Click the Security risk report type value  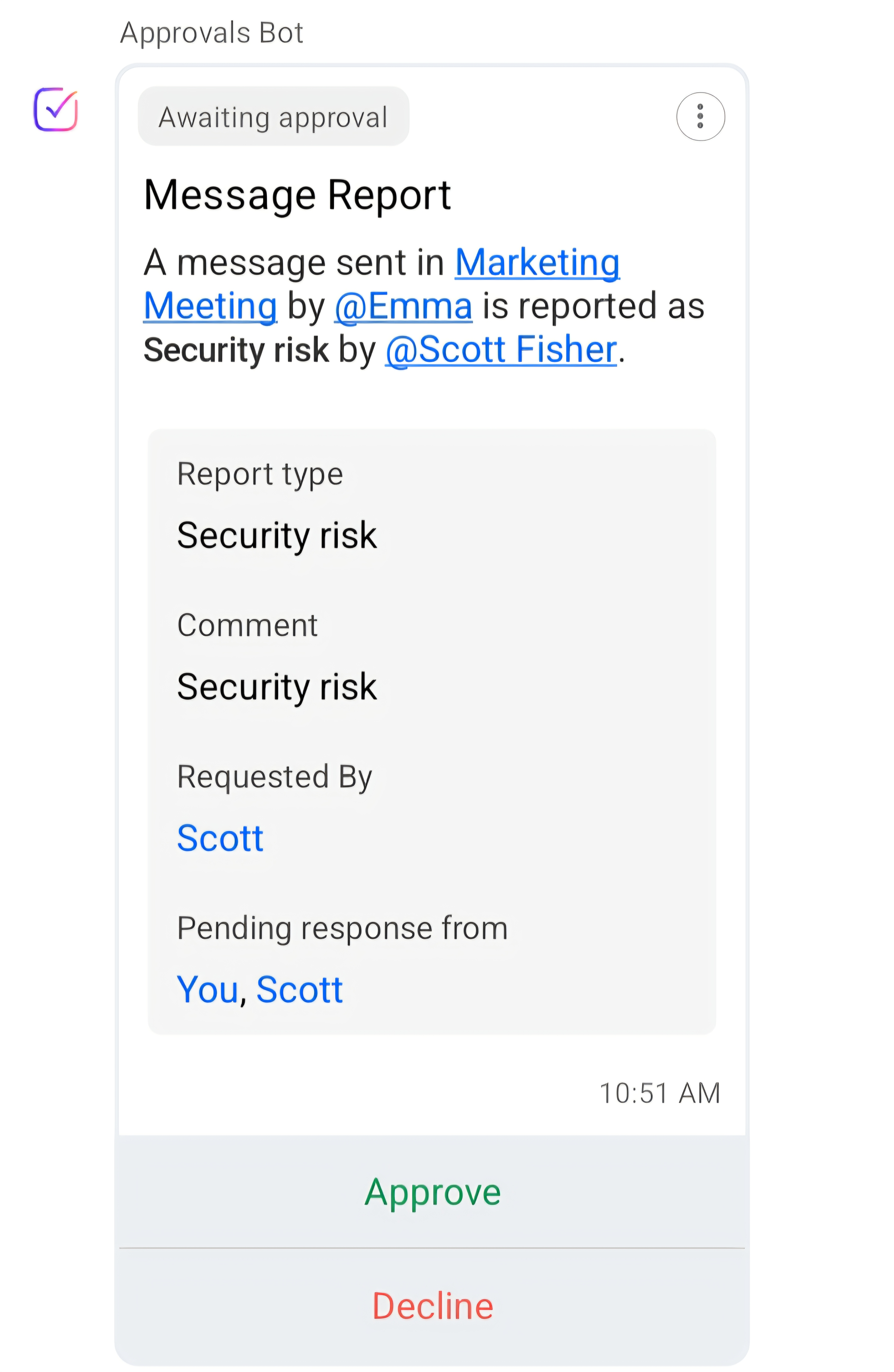click(x=277, y=535)
